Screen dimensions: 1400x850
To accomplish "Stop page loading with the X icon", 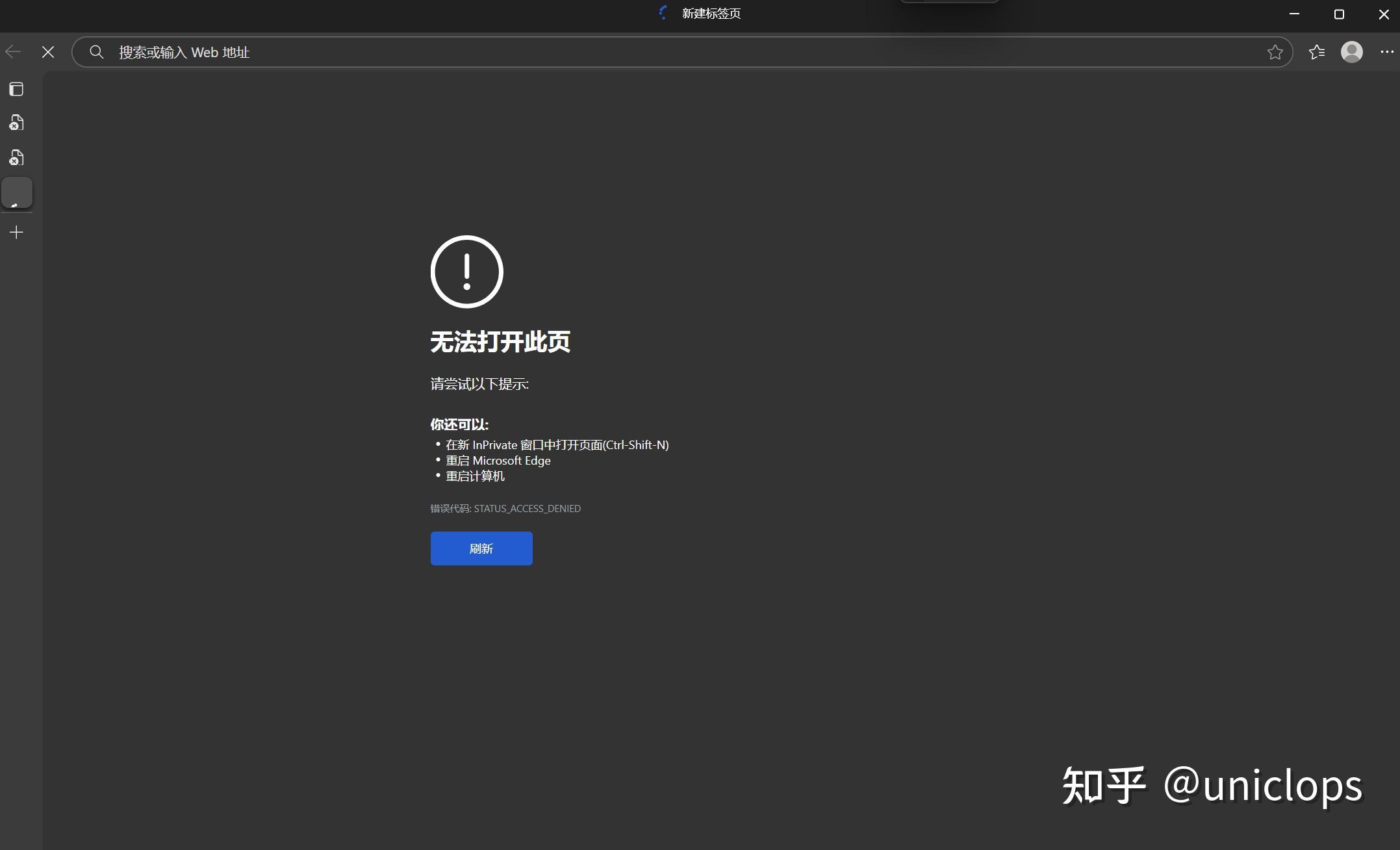I will (48, 52).
